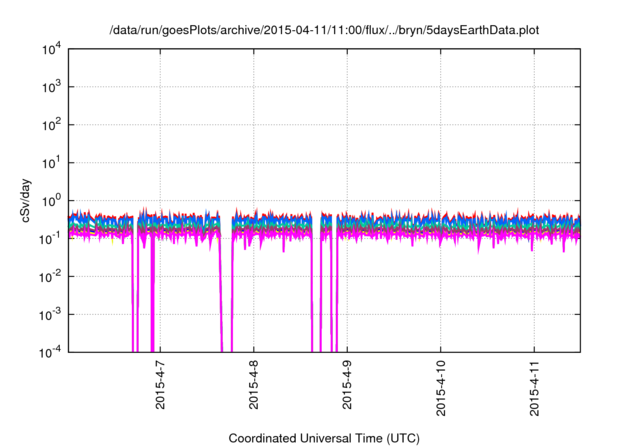The width and height of the screenshot is (640, 448).
Task: Click the 10^0 y-axis tick label
Action: pyautogui.click(x=52, y=201)
